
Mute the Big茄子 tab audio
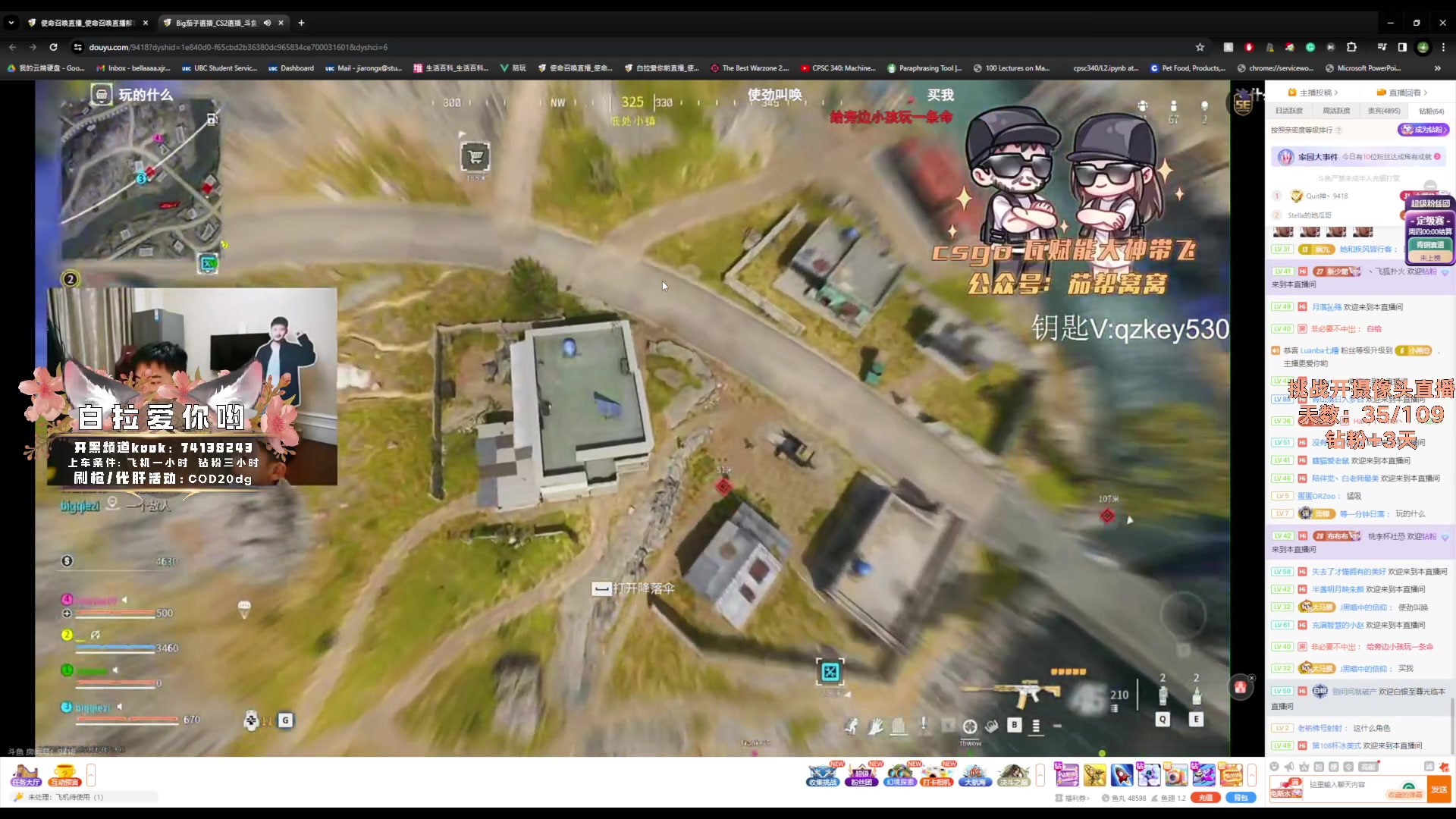pos(267,23)
